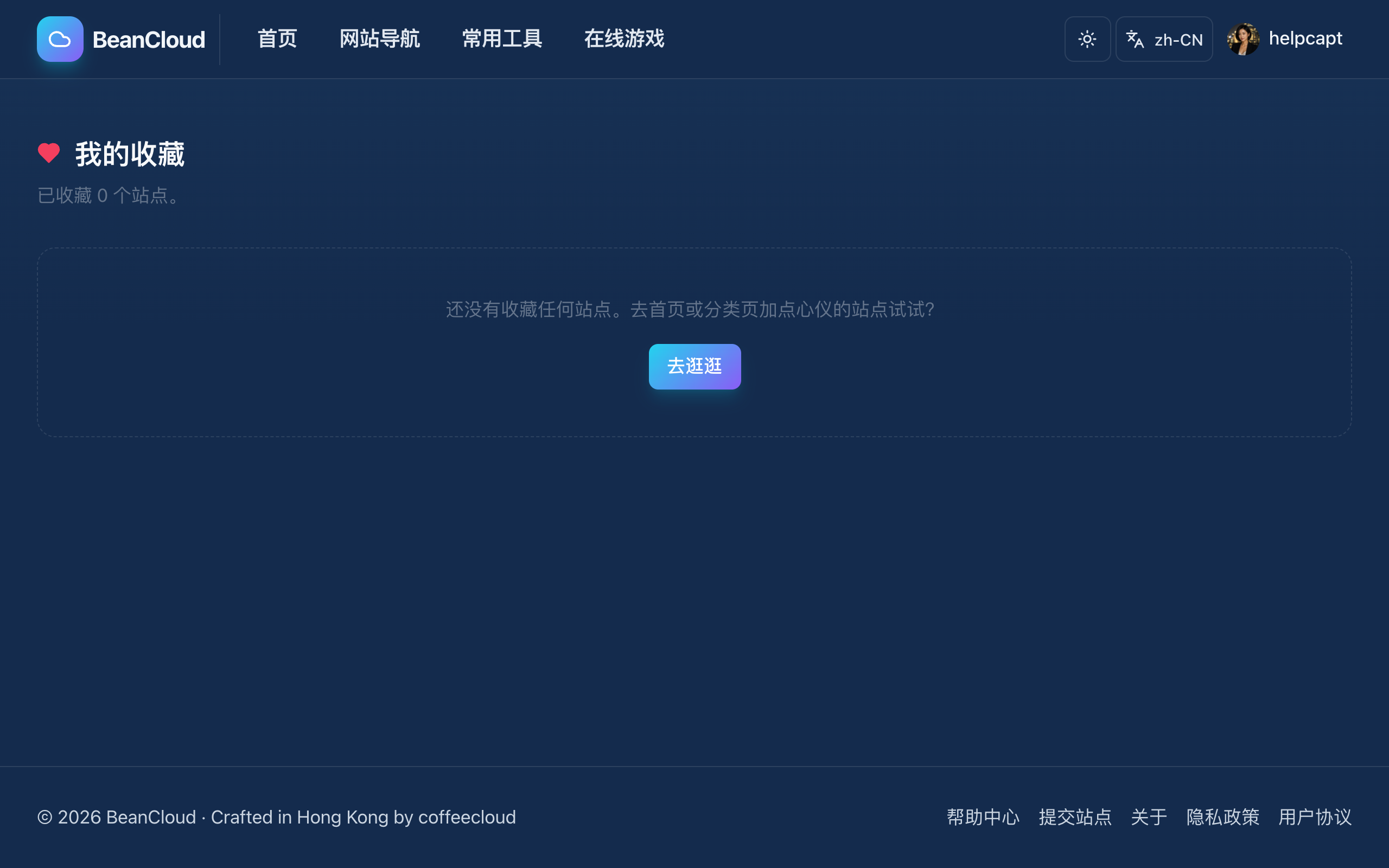Click the 我的收藏 page heading
The width and height of the screenshot is (1389, 868).
click(130, 154)
